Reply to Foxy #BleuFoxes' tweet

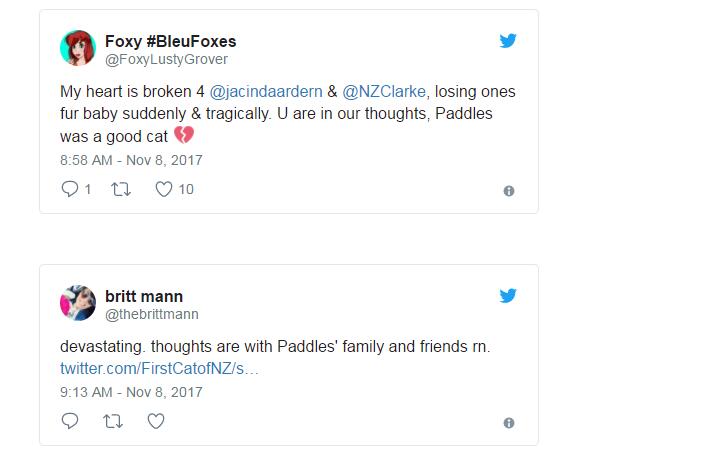tap(70, 189)
